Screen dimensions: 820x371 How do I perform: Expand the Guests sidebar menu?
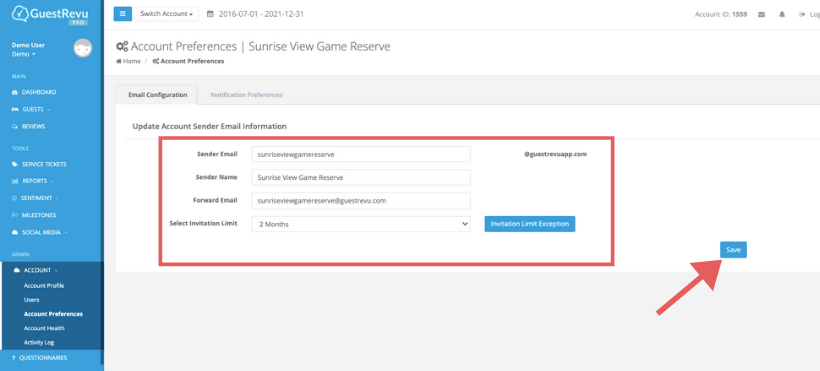[36, 109]
